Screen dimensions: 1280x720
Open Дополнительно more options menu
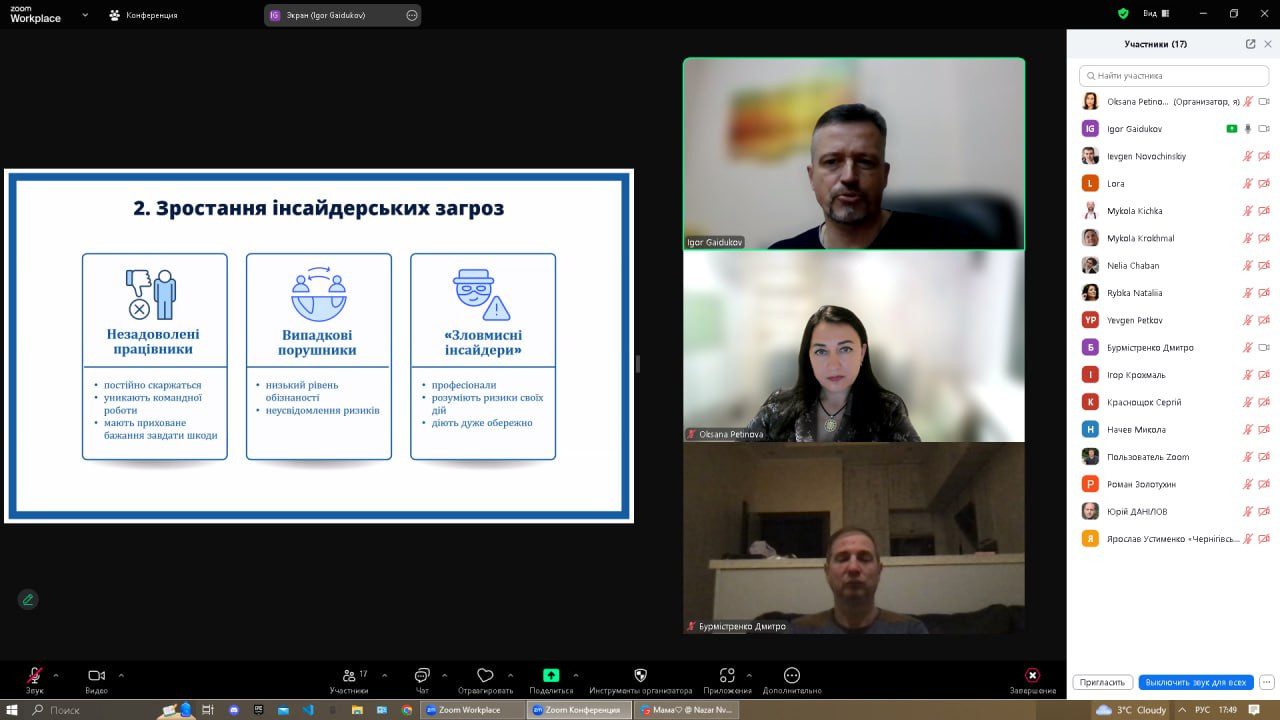click(x=792, y=680)
